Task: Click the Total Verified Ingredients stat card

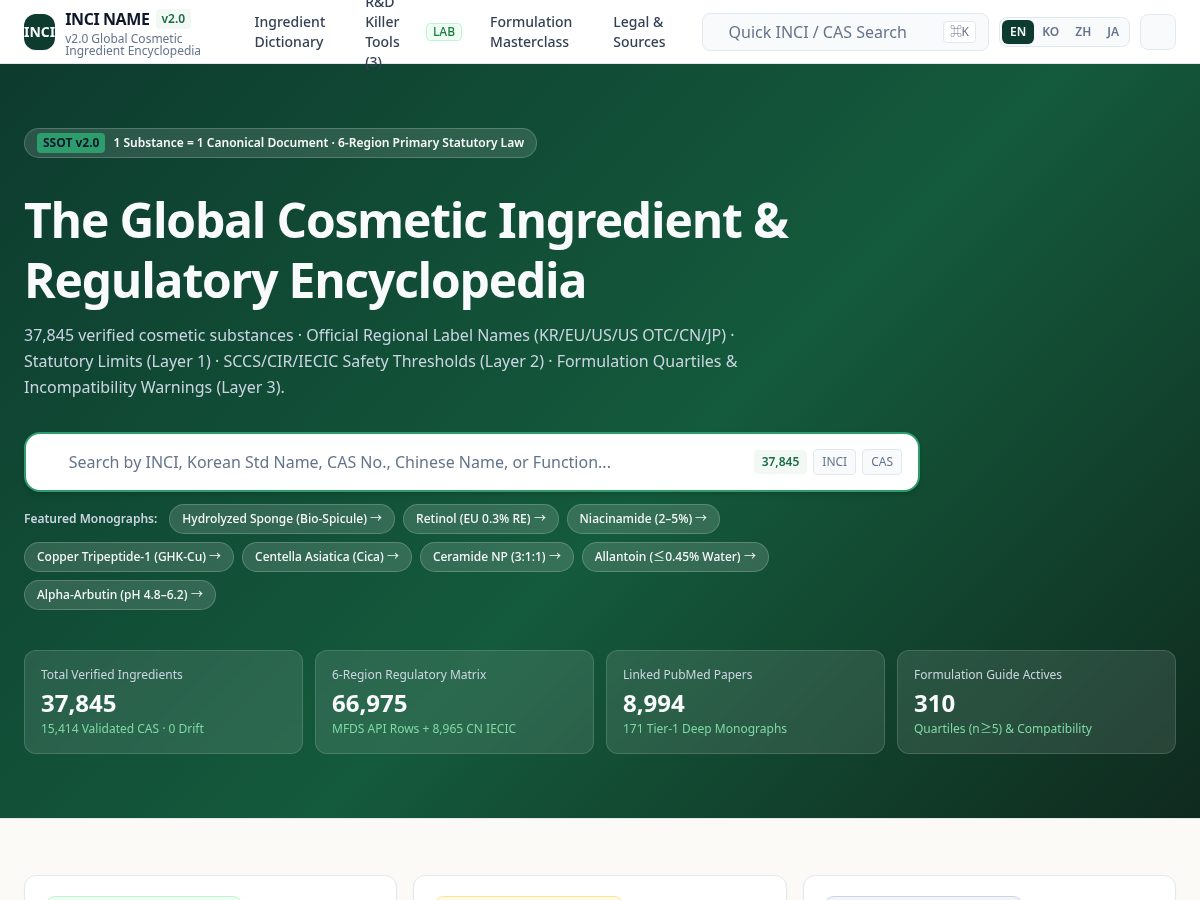Action: tap(163, 702)
